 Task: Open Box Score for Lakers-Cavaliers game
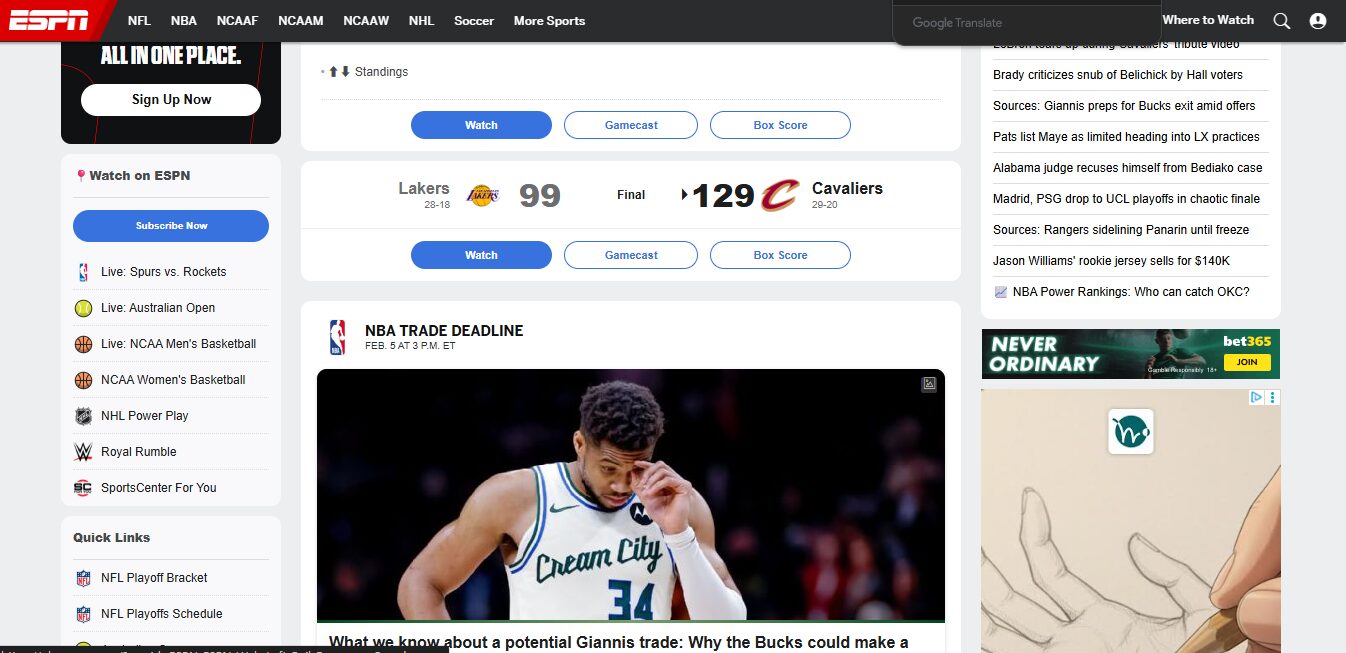pos(780,255)
